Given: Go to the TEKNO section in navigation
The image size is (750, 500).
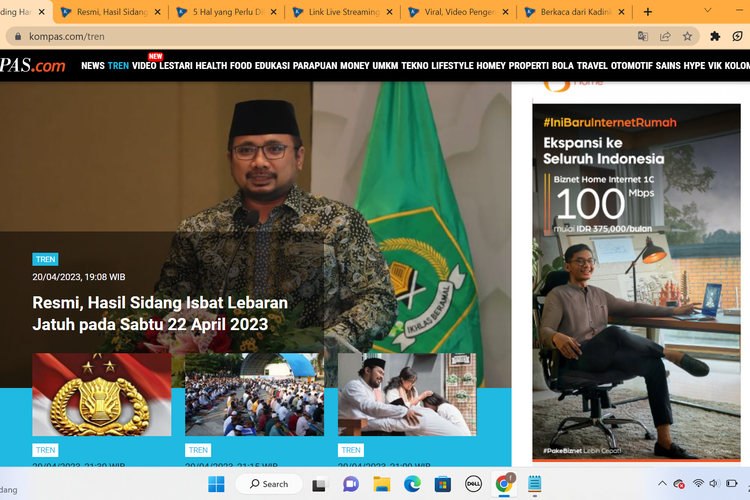Looking at the screenshot, I should 415,65.
